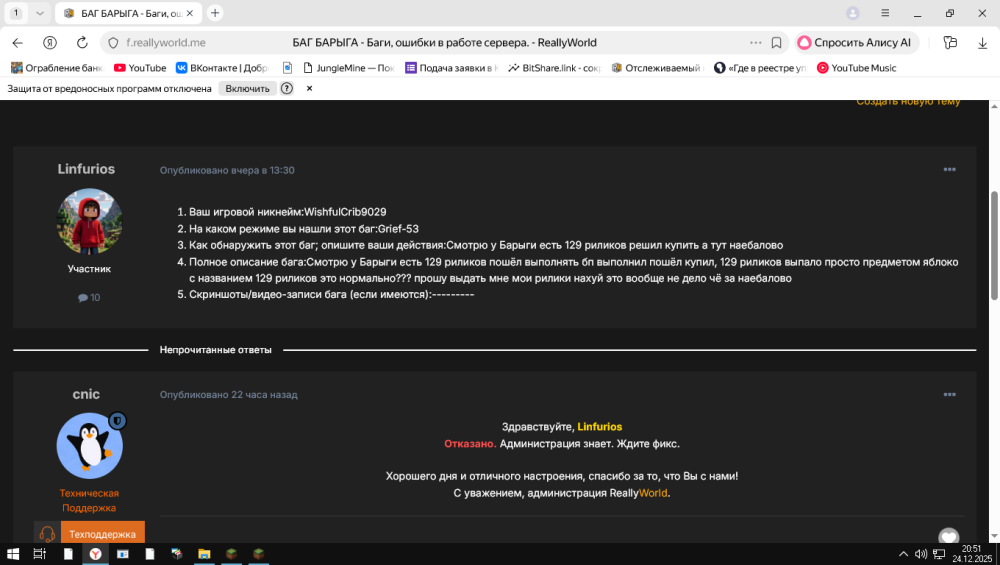The width and height of the screenshot is (1000, 565).
Task: Open the volume icon in the system tray
Action: [921, 554]
